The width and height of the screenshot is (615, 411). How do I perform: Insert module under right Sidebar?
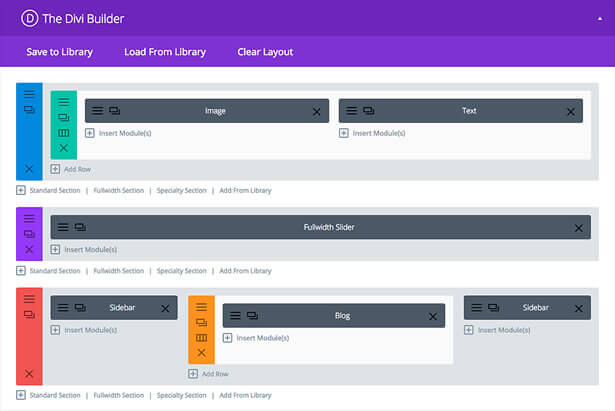[x=497, y=330]
